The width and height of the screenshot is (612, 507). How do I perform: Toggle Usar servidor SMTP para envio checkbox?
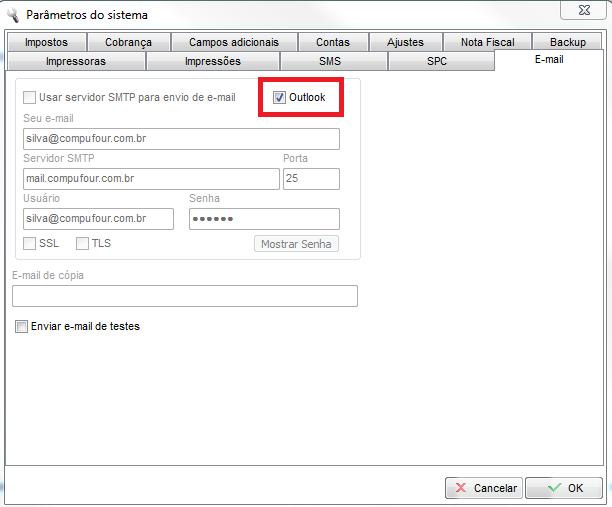pyautogui.click(x=29, y=98)
